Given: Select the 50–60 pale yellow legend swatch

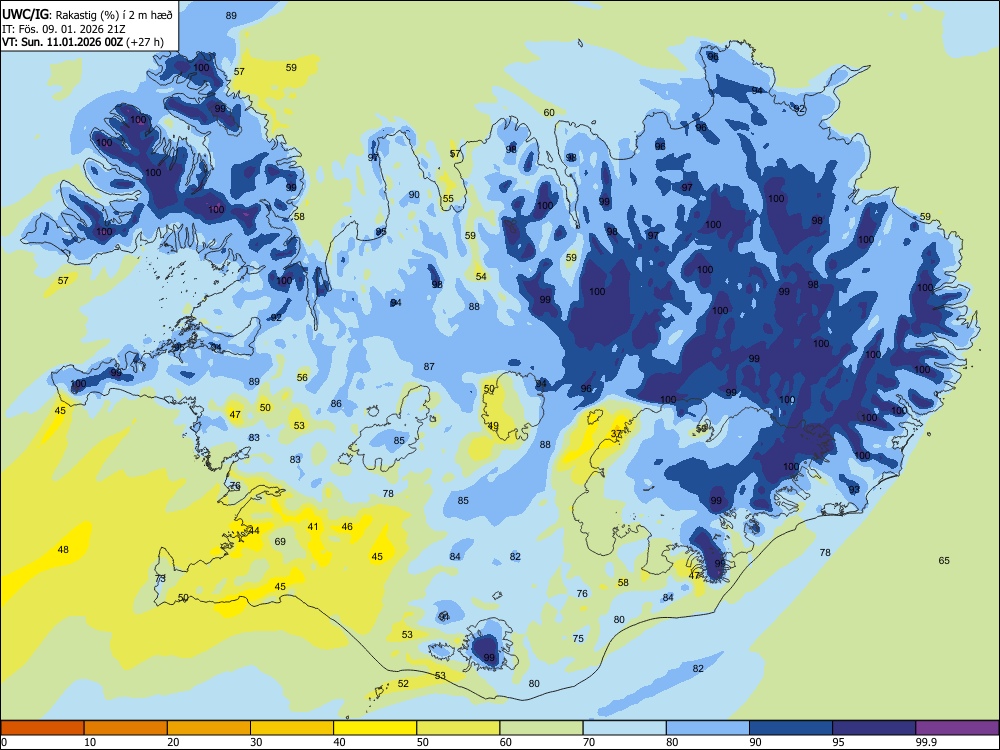Looking at the screenshot, I should 458,728.
